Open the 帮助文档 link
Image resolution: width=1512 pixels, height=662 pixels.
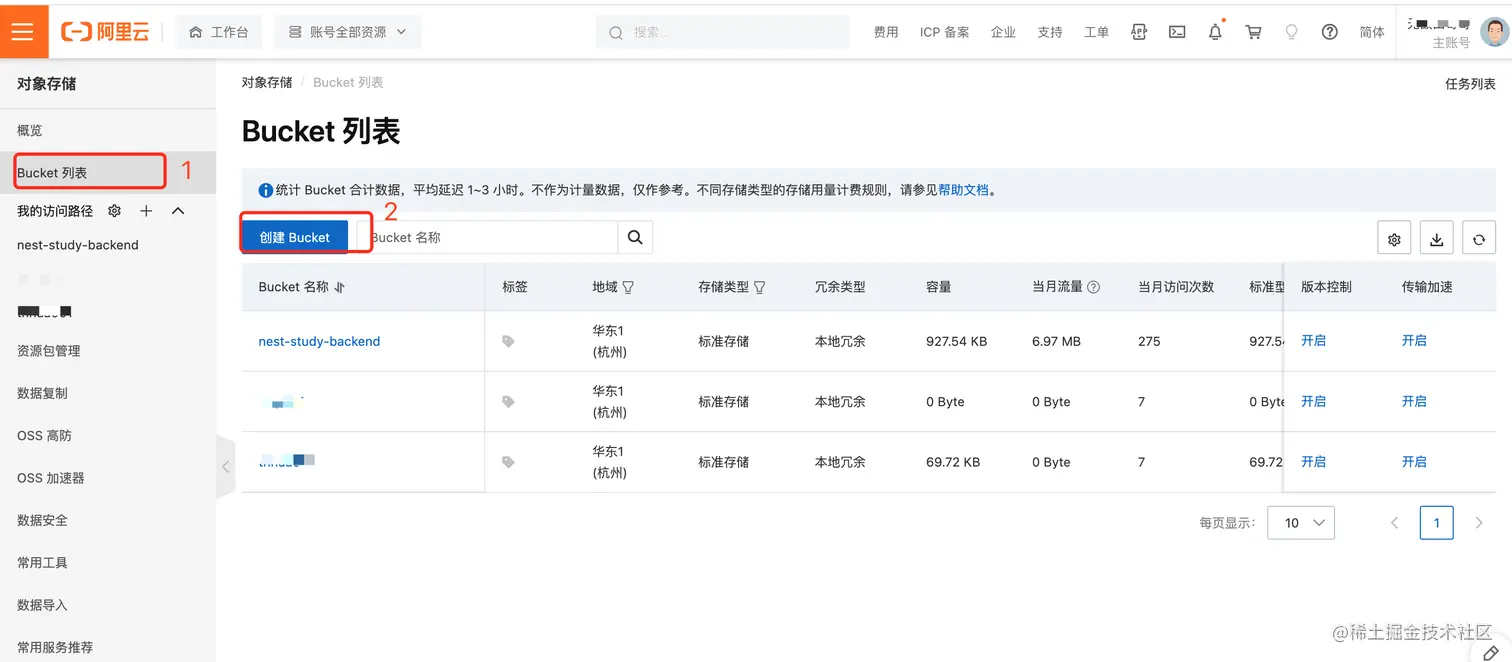[x=963, y=190]
